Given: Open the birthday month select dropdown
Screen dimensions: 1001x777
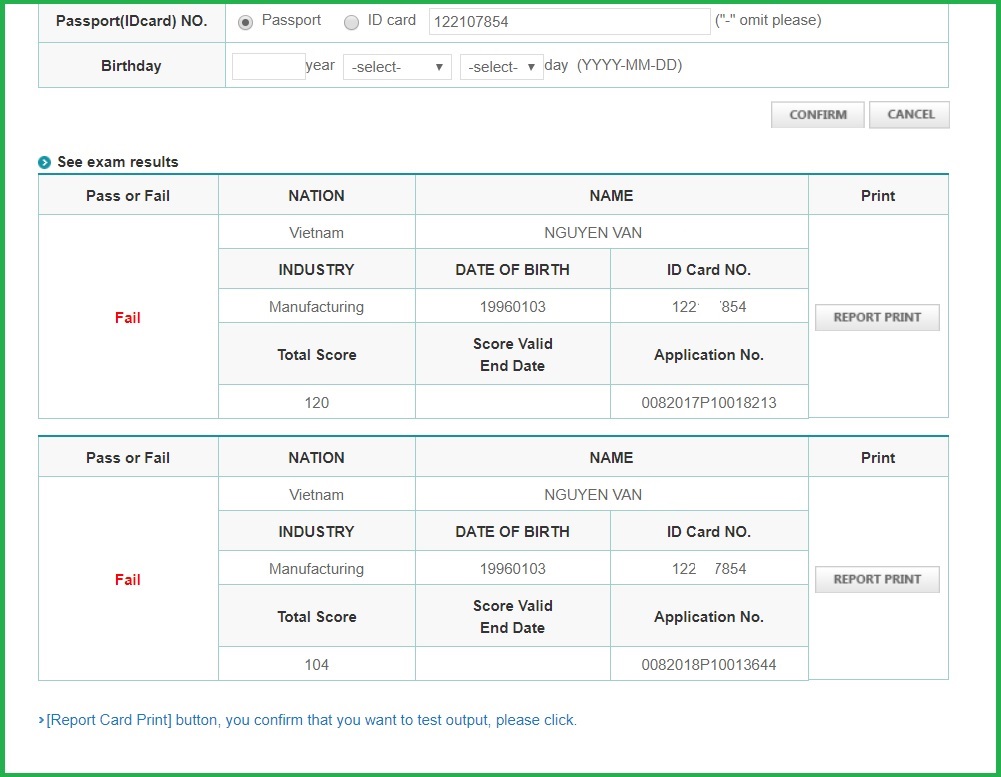Looking at the screenshot, I should (397, 67).
